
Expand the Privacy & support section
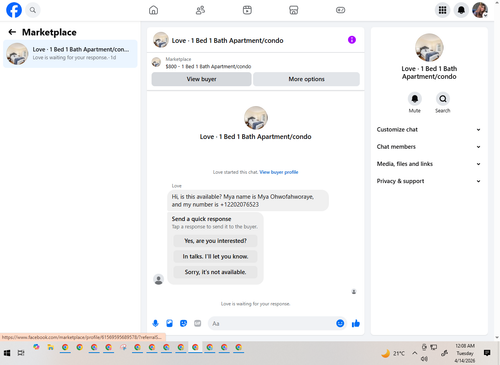click(429, 181)
